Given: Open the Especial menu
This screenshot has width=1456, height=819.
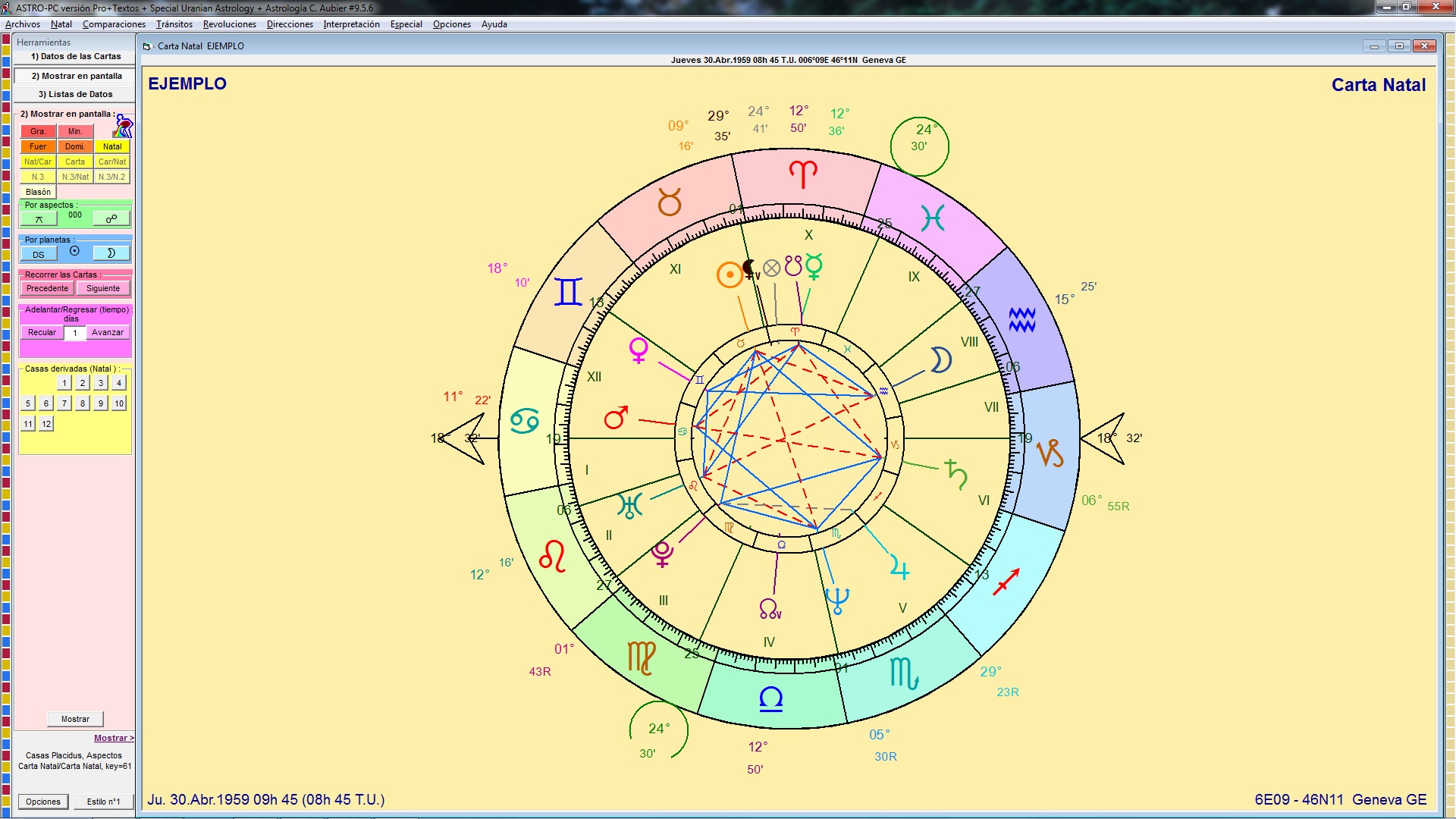Looking at the screenshot, I should coord(406,24).
